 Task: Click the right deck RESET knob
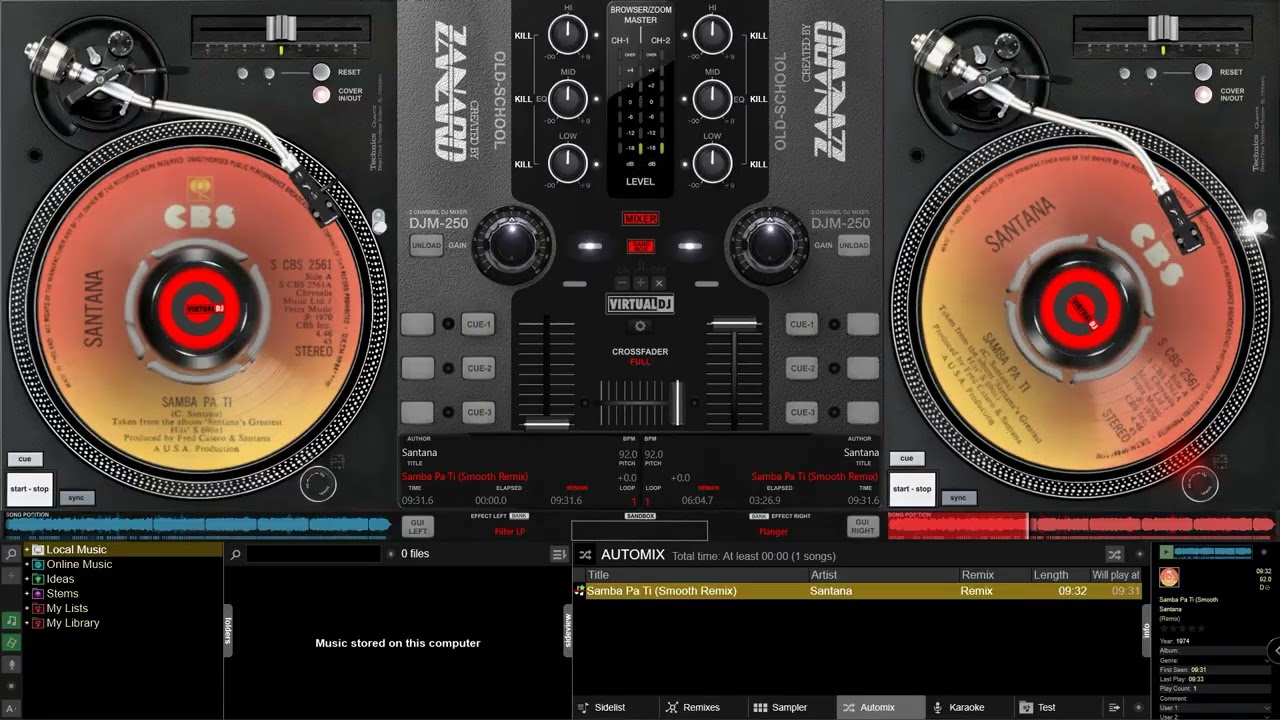[1204, 72]
